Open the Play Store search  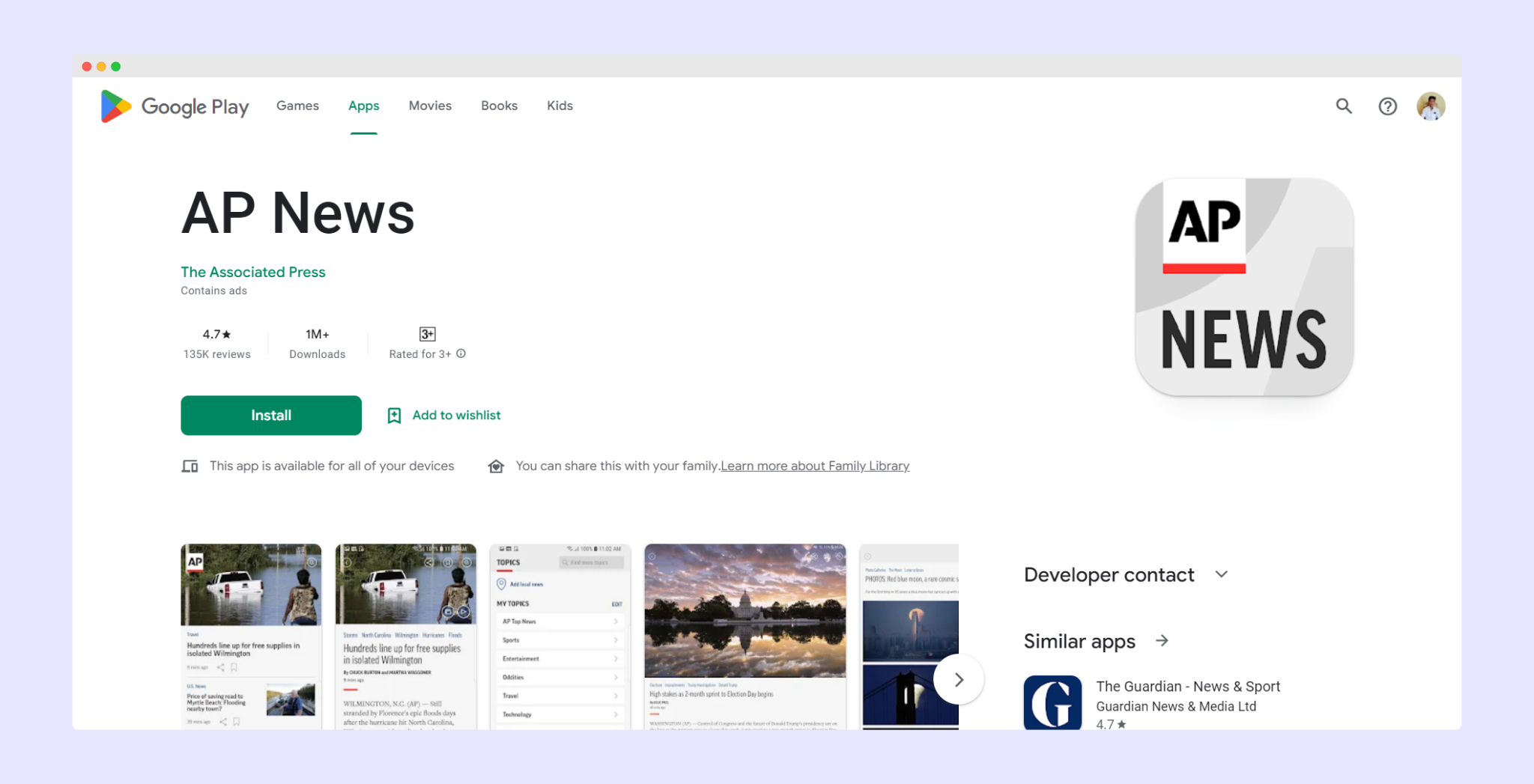pos(1344,106)
